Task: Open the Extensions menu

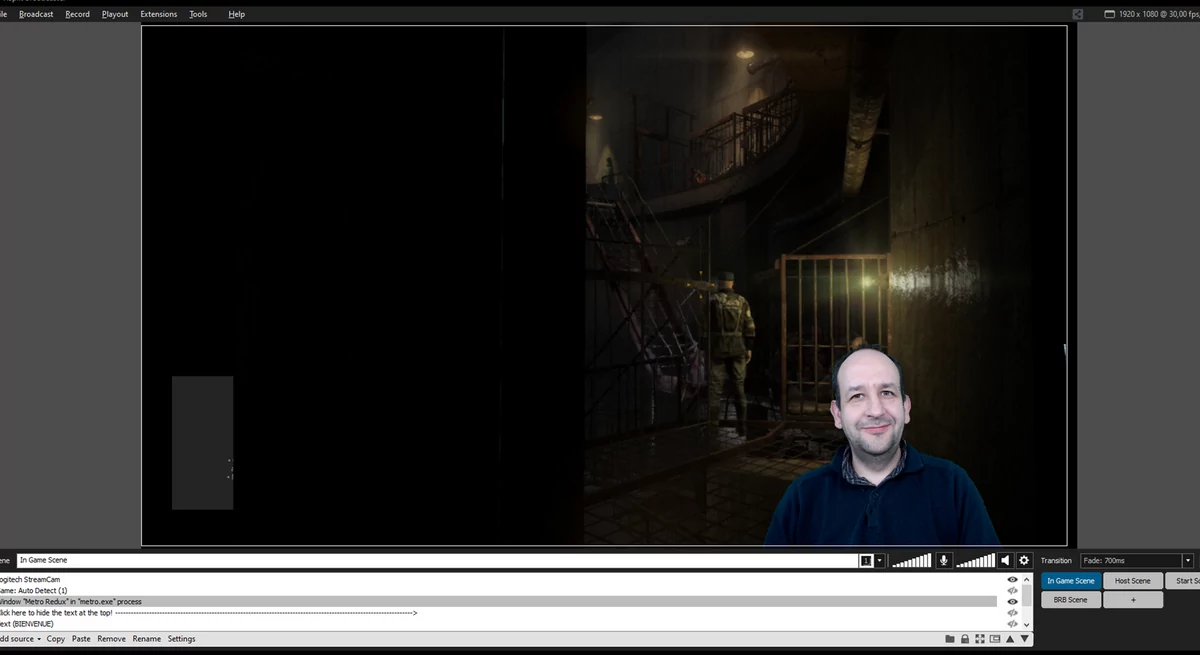Action: 159,14
